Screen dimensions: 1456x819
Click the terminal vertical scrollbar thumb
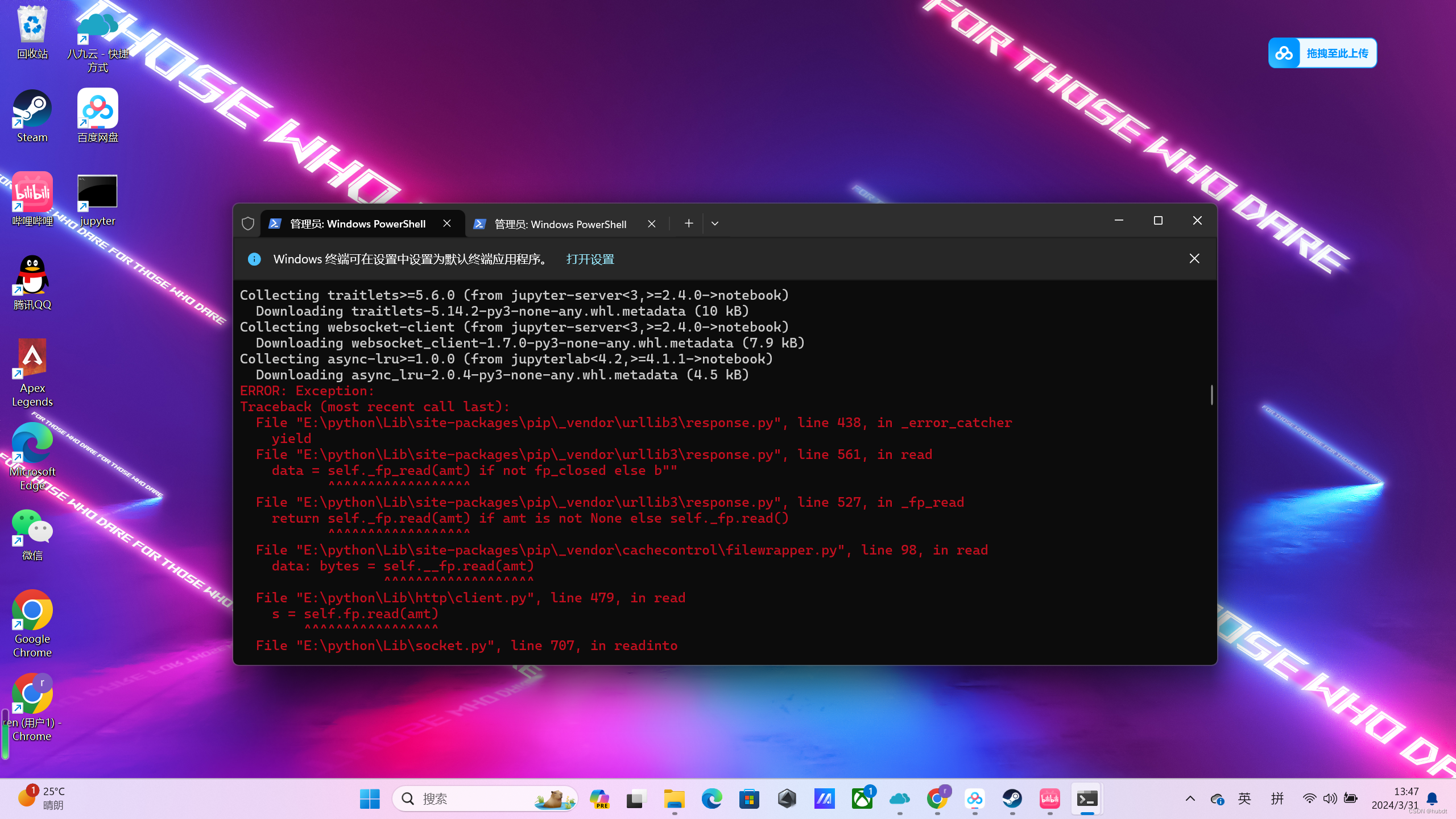tap(1211, 395)
